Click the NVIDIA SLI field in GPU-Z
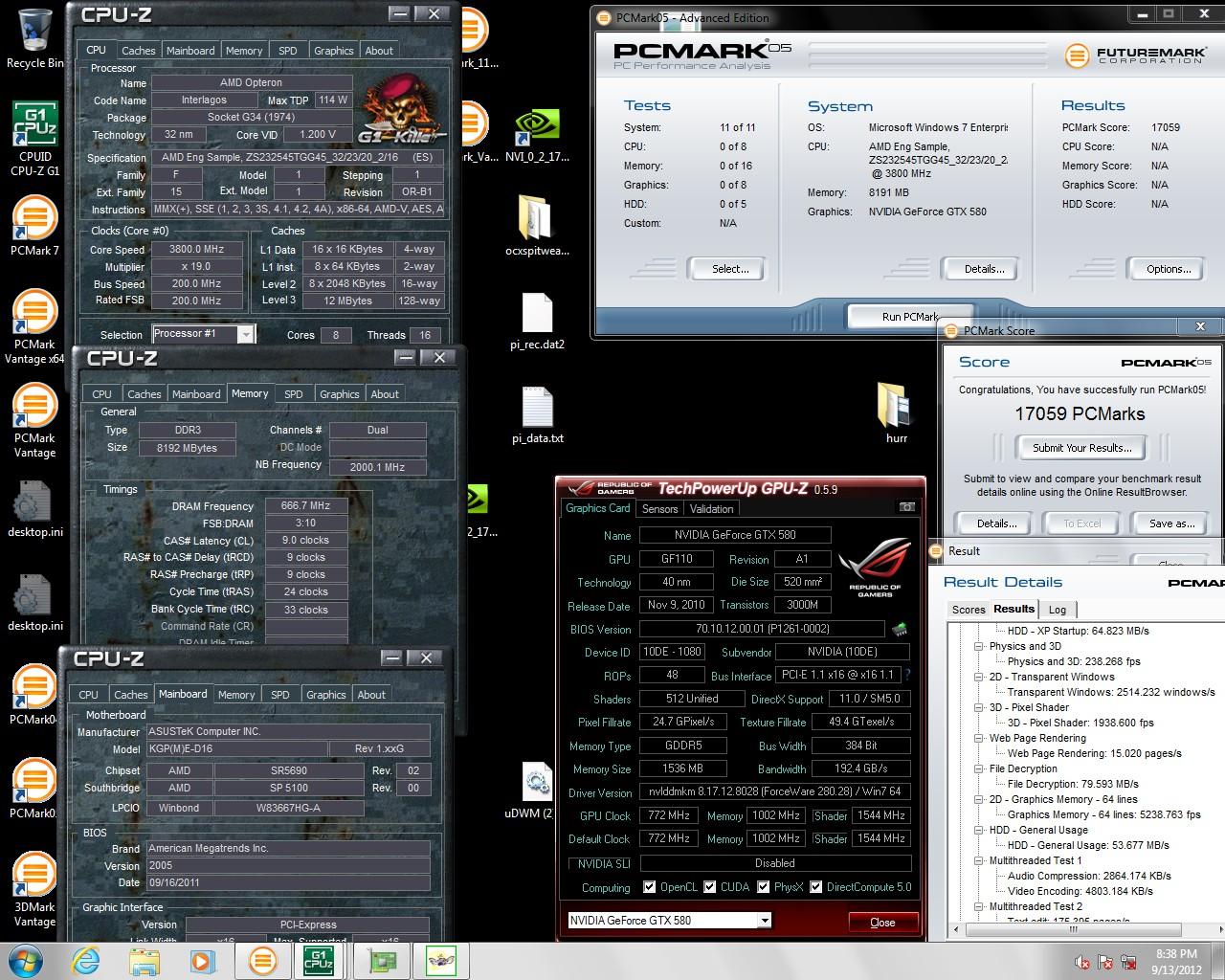This screenshot has height=980, width=1225. tap(774, 863)
